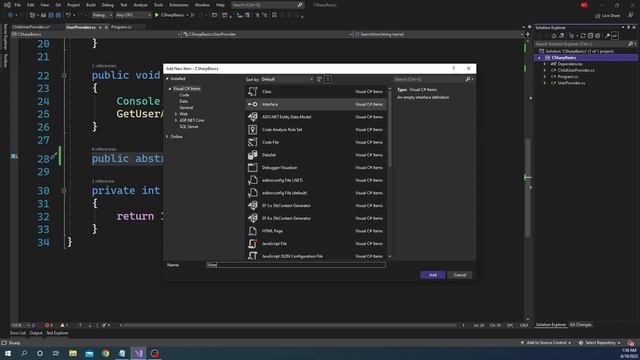This screenshot has width=640, height=360.
Task: Select the Code File template icon
Action: click(x=253, y=142)
